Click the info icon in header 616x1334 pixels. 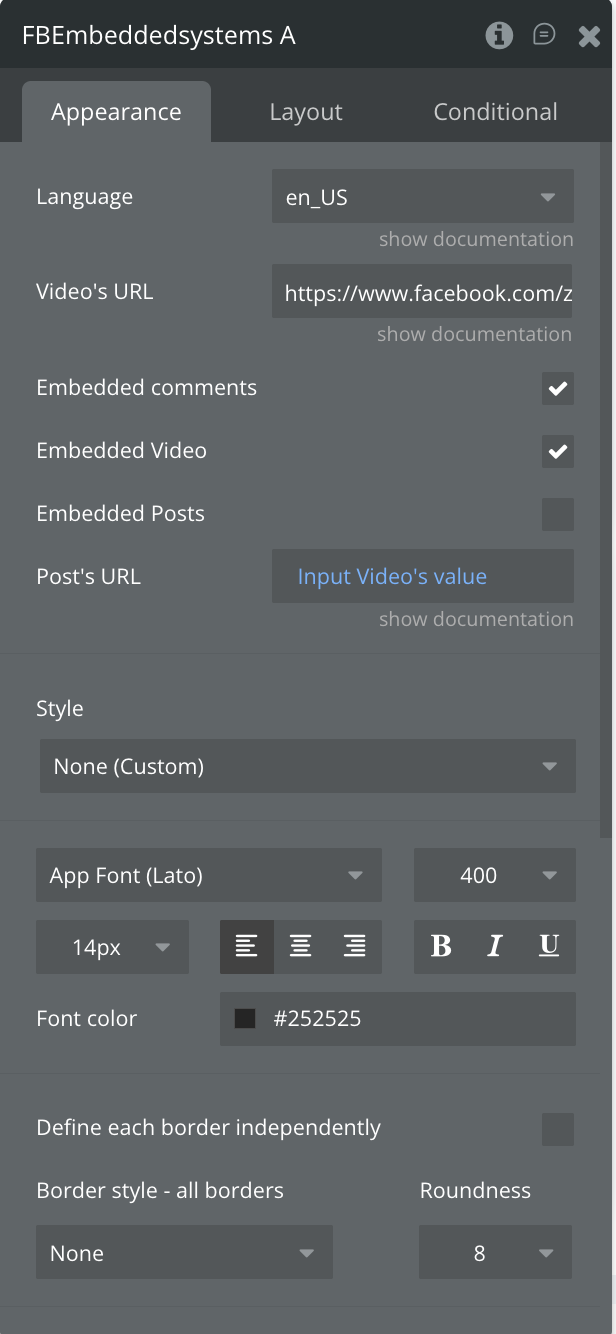499,36
